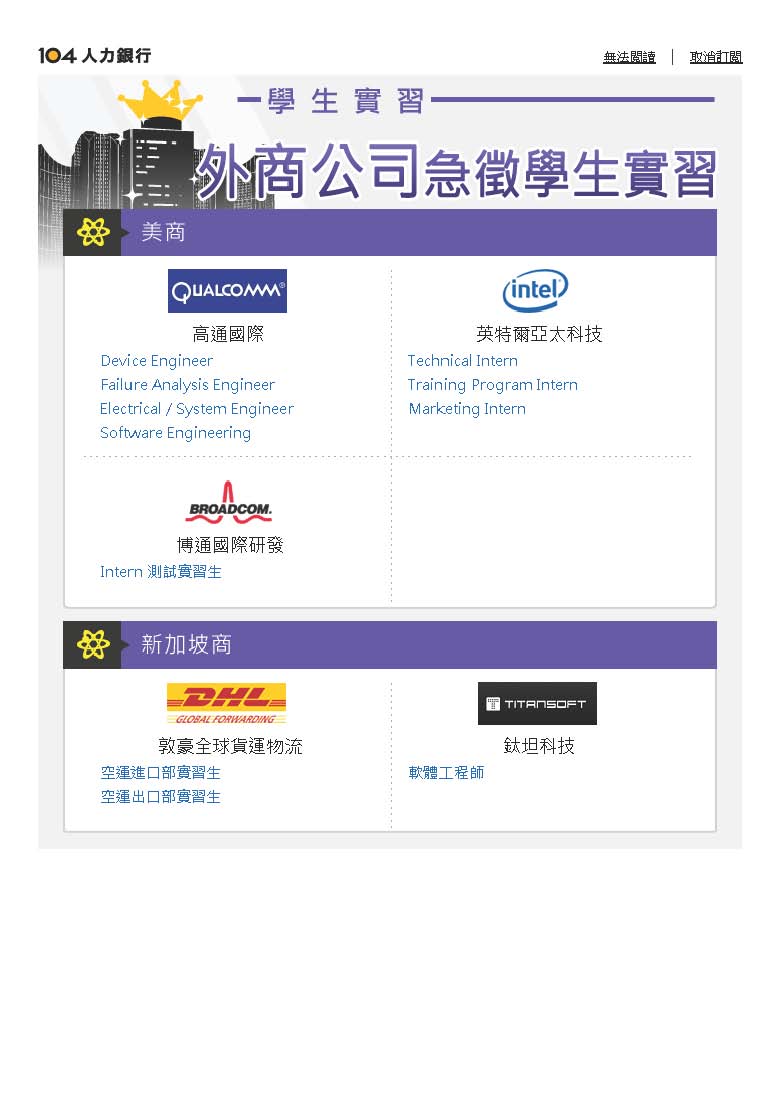Open the Technical Intern link
The image size is (779, 1100).
point(462,361)
